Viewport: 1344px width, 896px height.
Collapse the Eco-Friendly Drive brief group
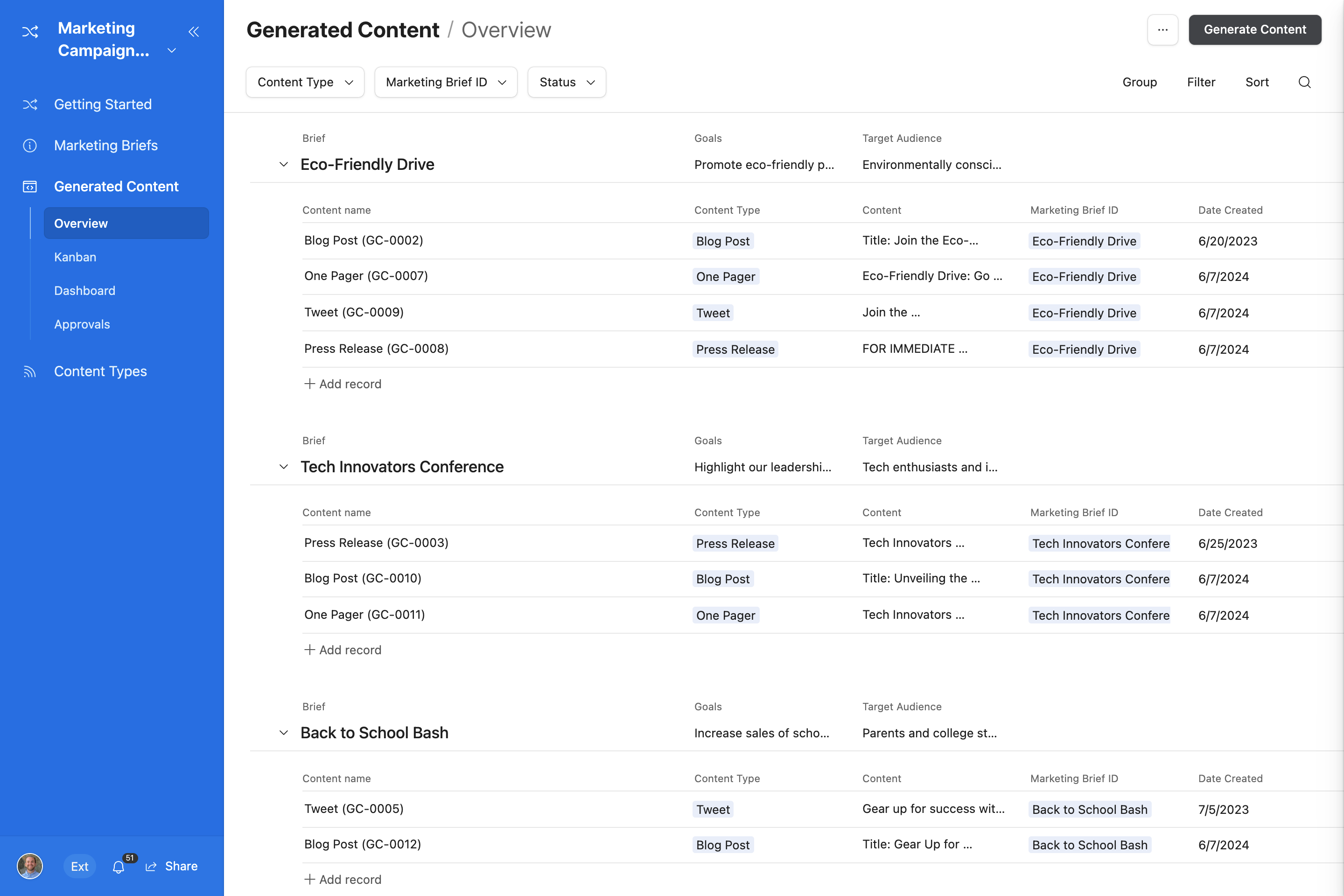coord(283,164)
